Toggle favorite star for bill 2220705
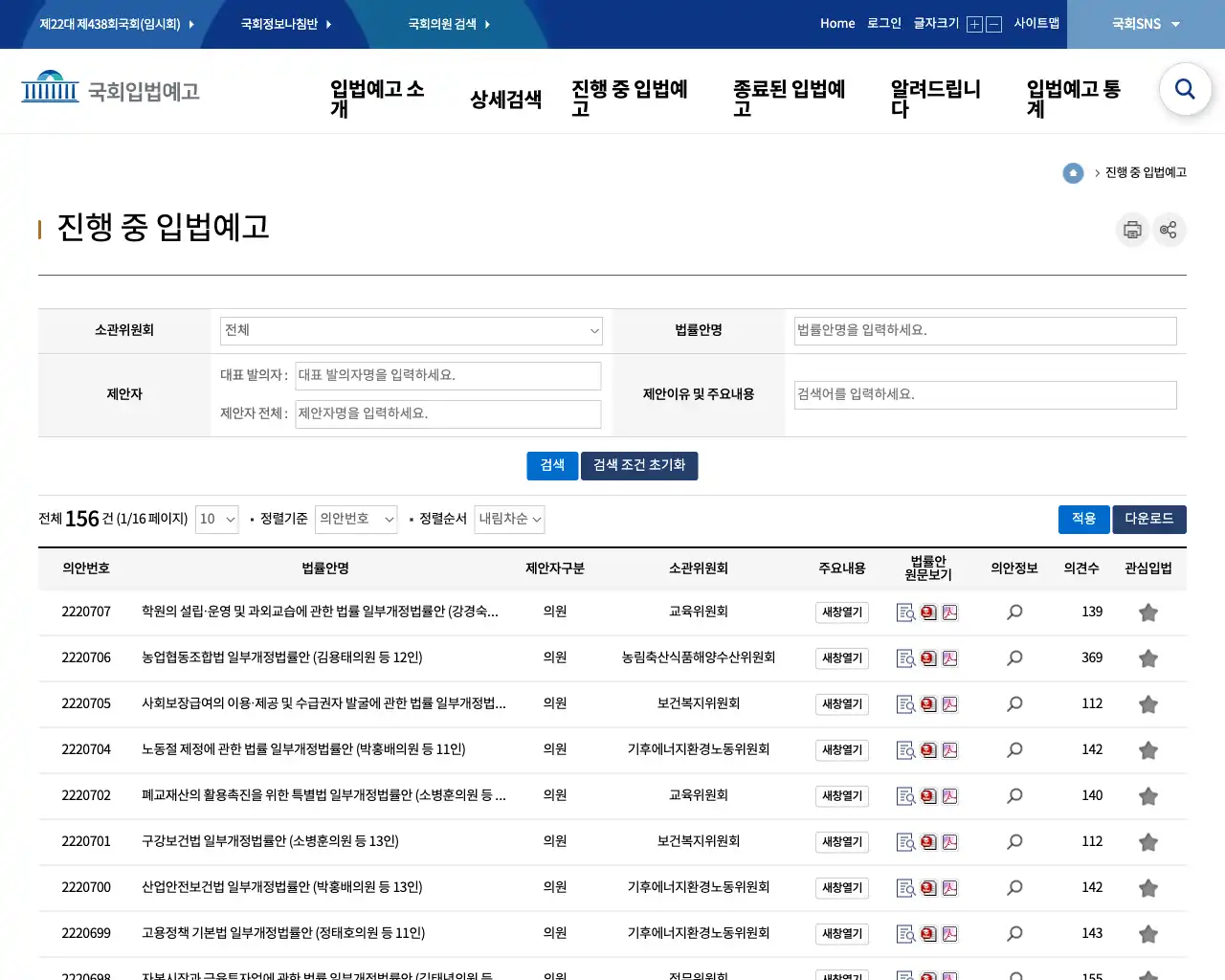1225x980 pixels. tap(1148, 704)
